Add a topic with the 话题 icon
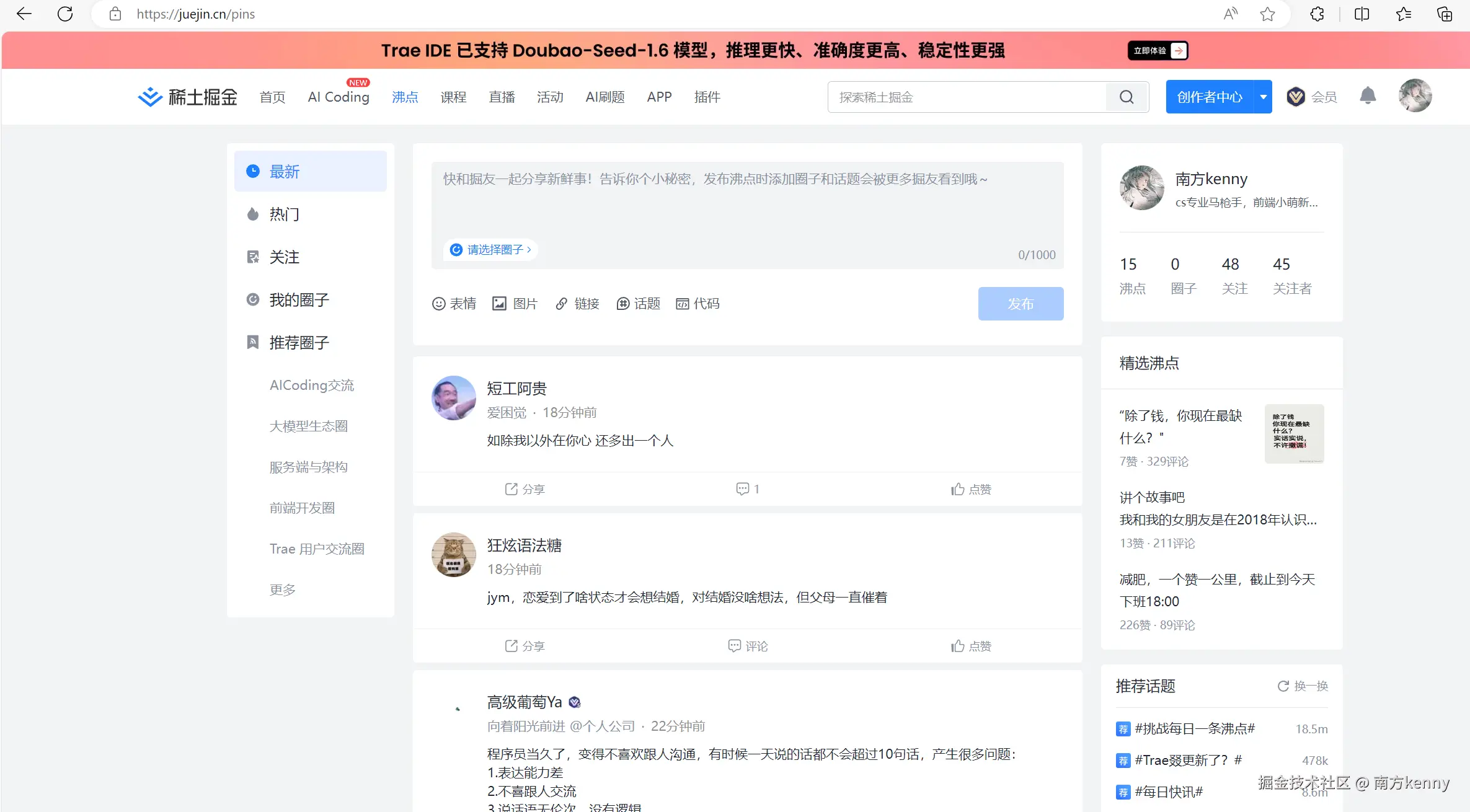This screenshot has width=1470, height=812. point(638,304)
